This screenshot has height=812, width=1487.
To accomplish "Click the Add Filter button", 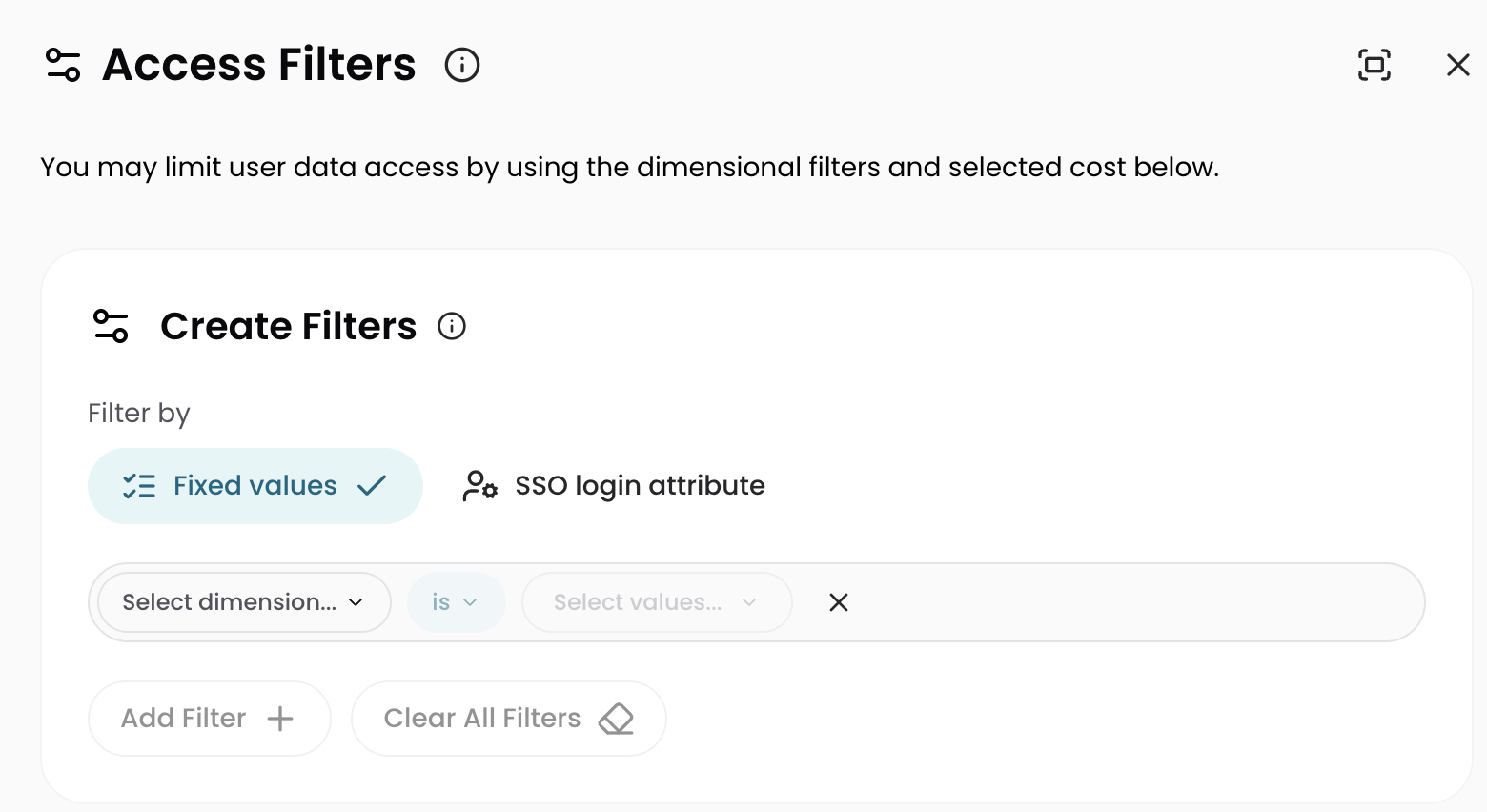I will [x=210, y=719].
